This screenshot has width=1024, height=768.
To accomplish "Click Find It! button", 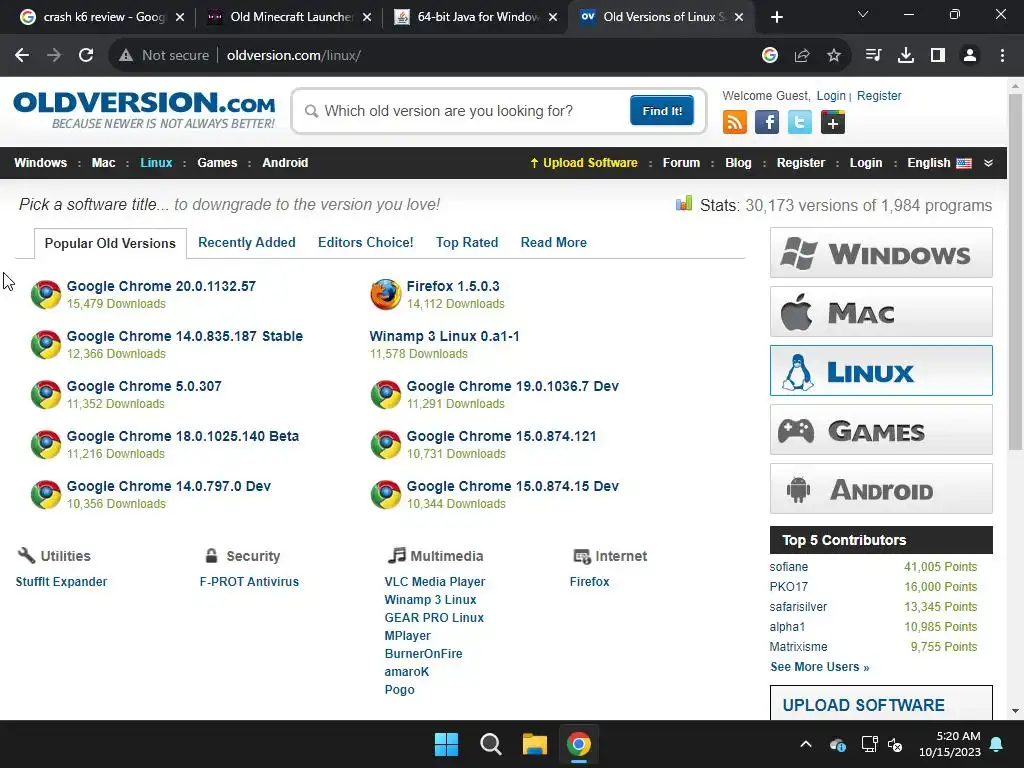I will 662,110.
